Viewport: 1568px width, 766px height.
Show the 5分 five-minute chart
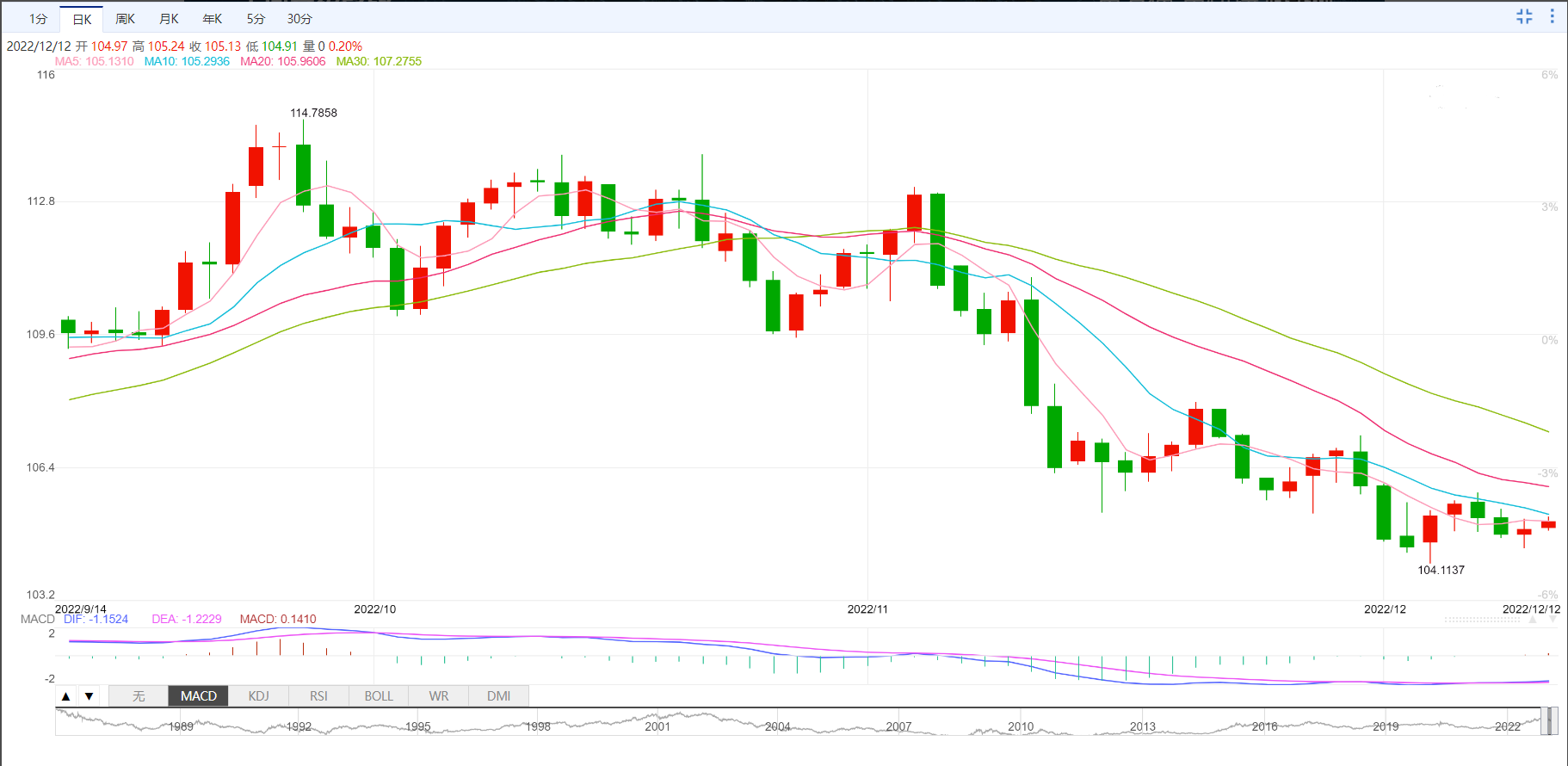[256, 19]
